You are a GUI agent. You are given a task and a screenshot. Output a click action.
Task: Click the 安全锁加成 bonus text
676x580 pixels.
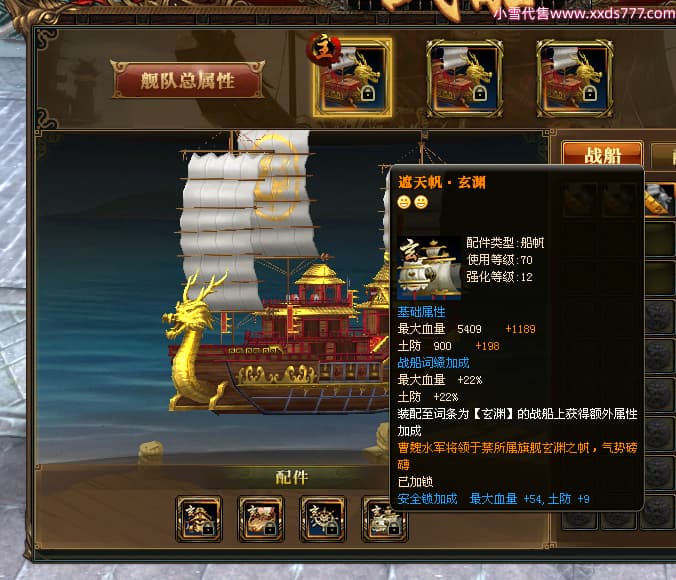click(x=427, y=499)
